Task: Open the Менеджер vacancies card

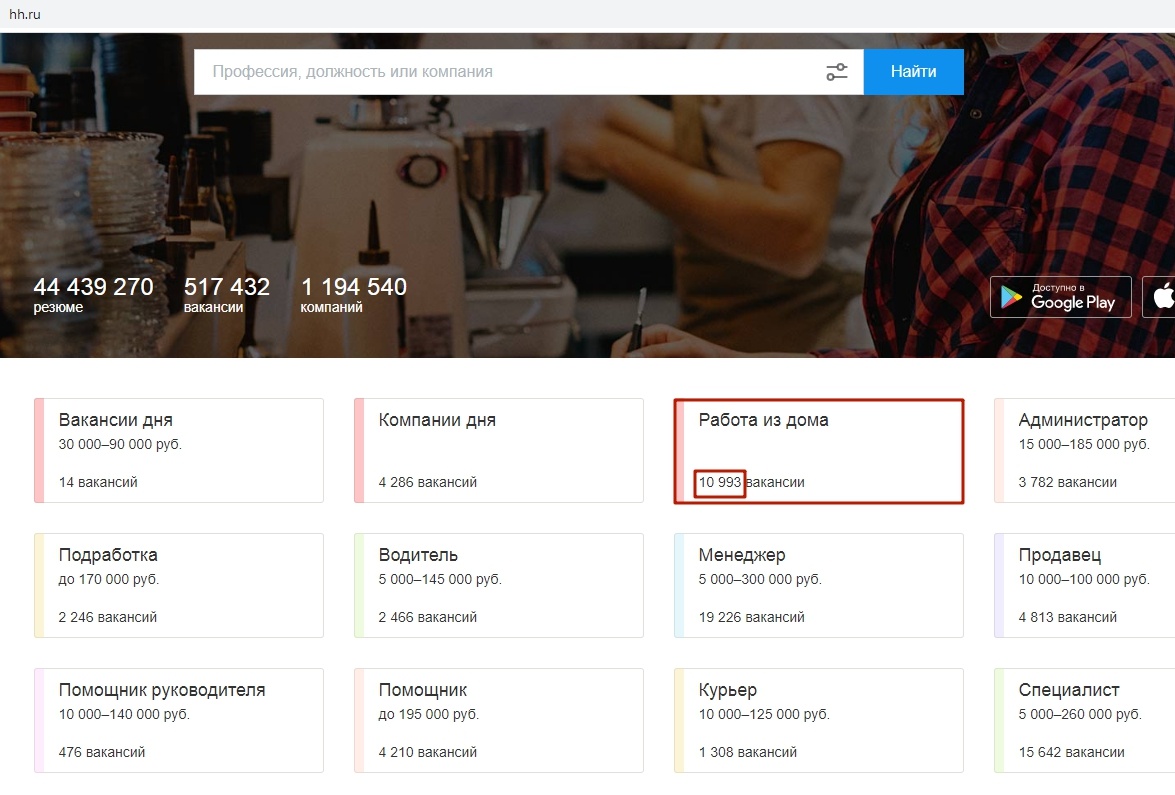Action: (x=819, y=585)
